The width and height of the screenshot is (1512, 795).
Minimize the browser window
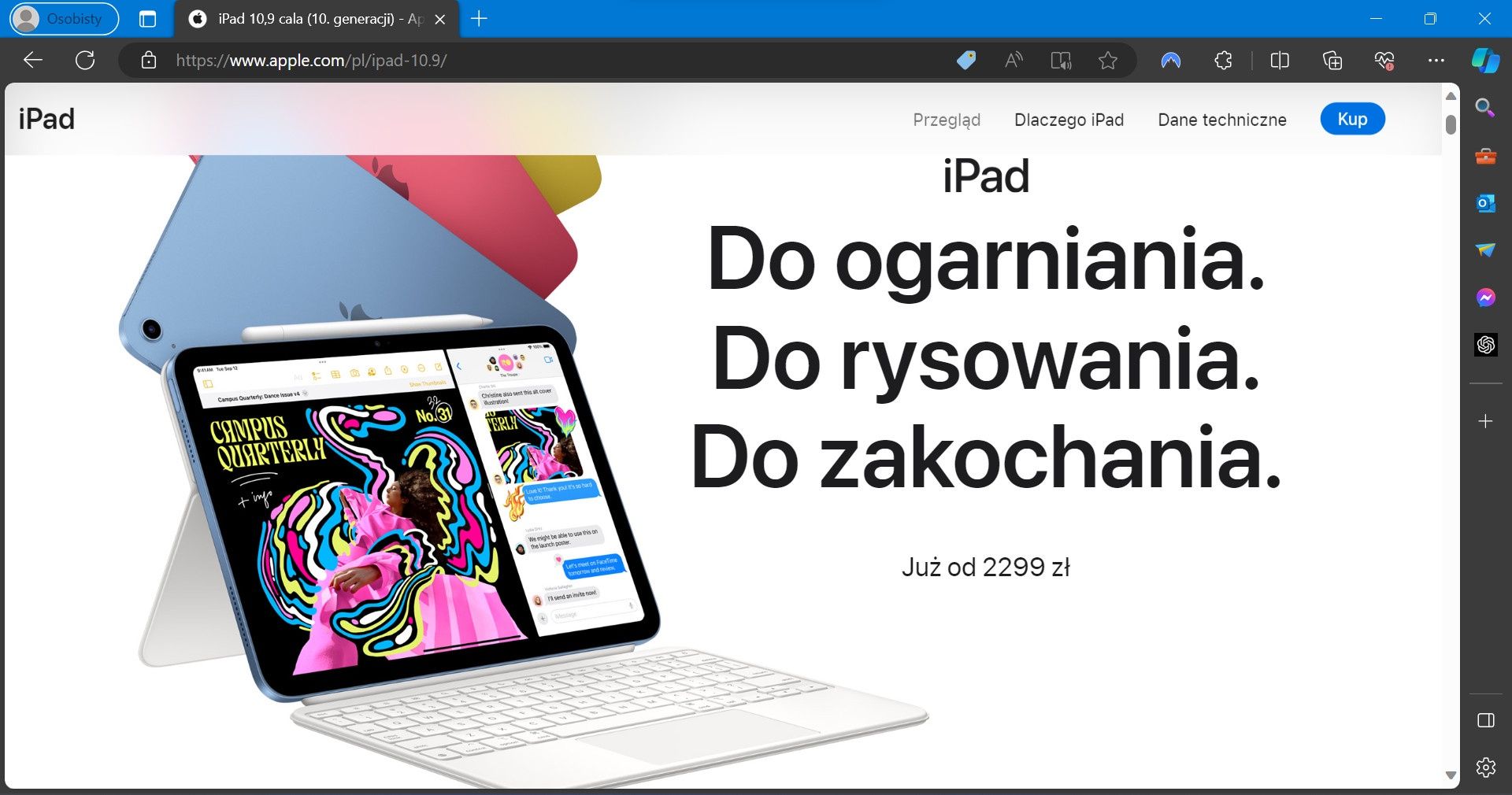click(1377, 19)
